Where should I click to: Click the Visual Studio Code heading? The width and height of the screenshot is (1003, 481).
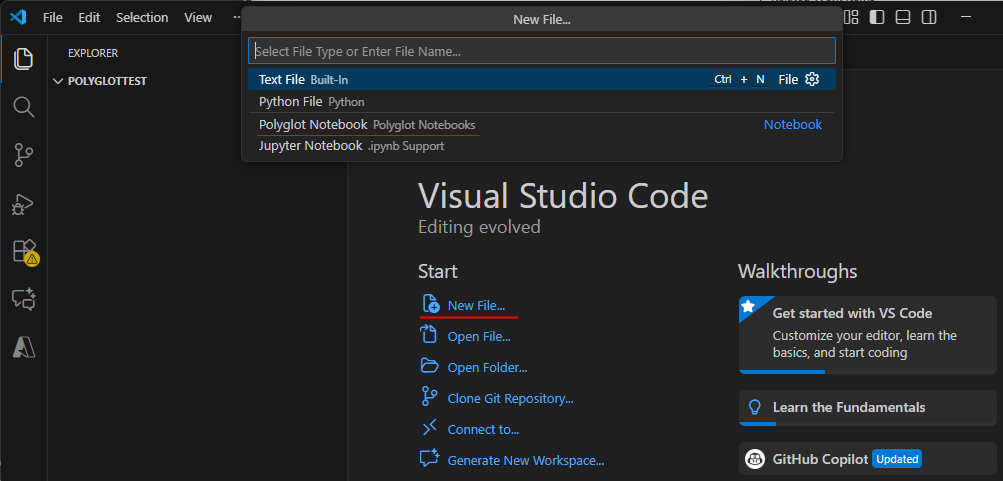pos(563,196)
